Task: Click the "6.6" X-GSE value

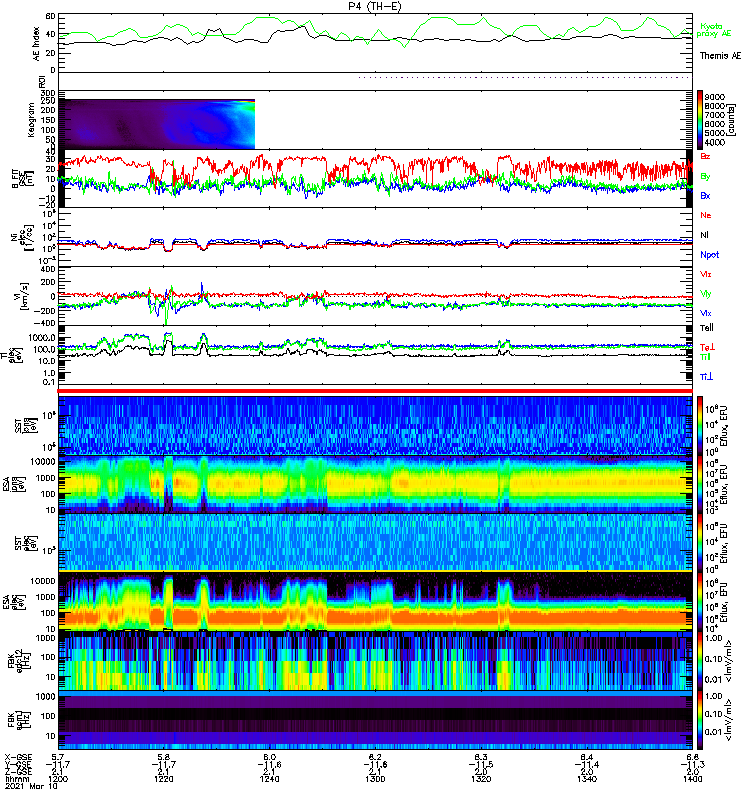Action: point(692,757)
